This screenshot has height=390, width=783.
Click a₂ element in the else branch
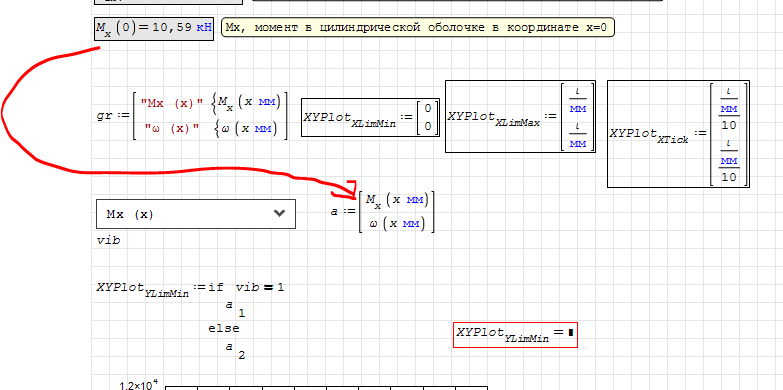click(235, 351)
